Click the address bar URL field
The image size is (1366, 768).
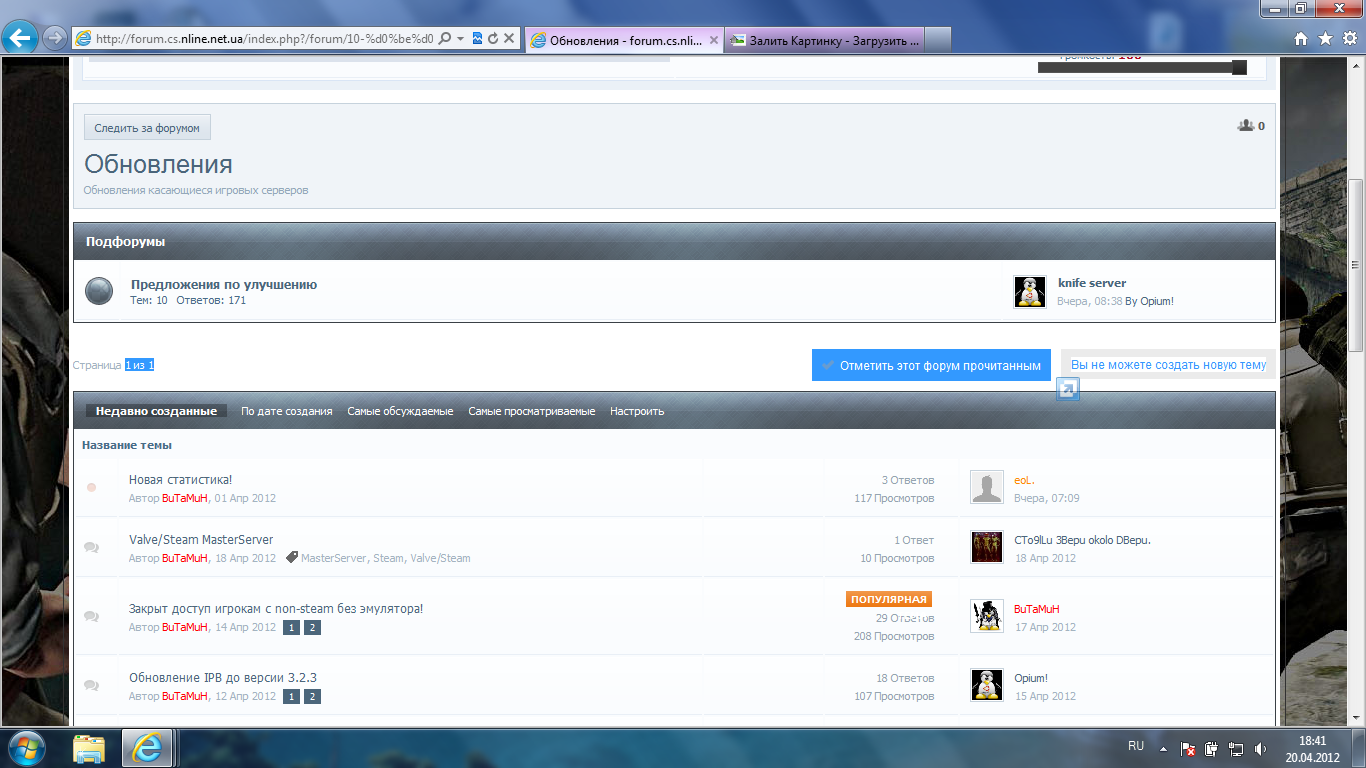(x=265, y=39)
